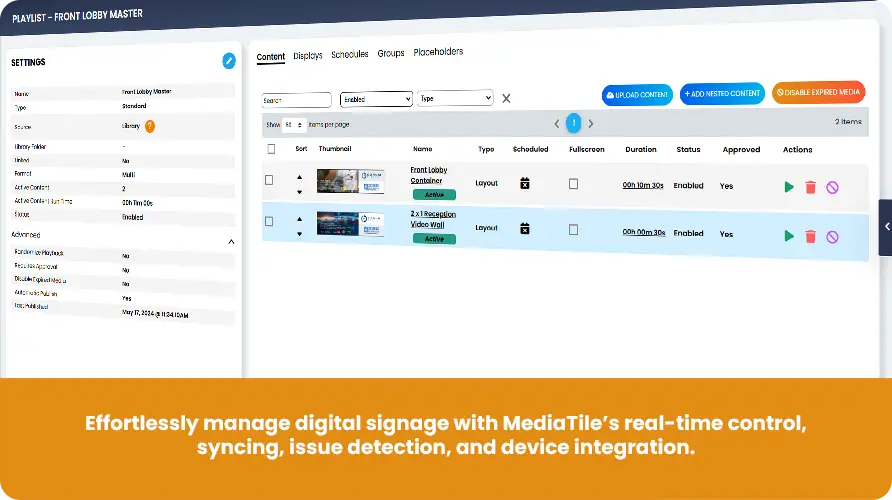This screenshot has width=892, height=500.
Task: Click the Approved column header
Action: [x=741, y=150]
